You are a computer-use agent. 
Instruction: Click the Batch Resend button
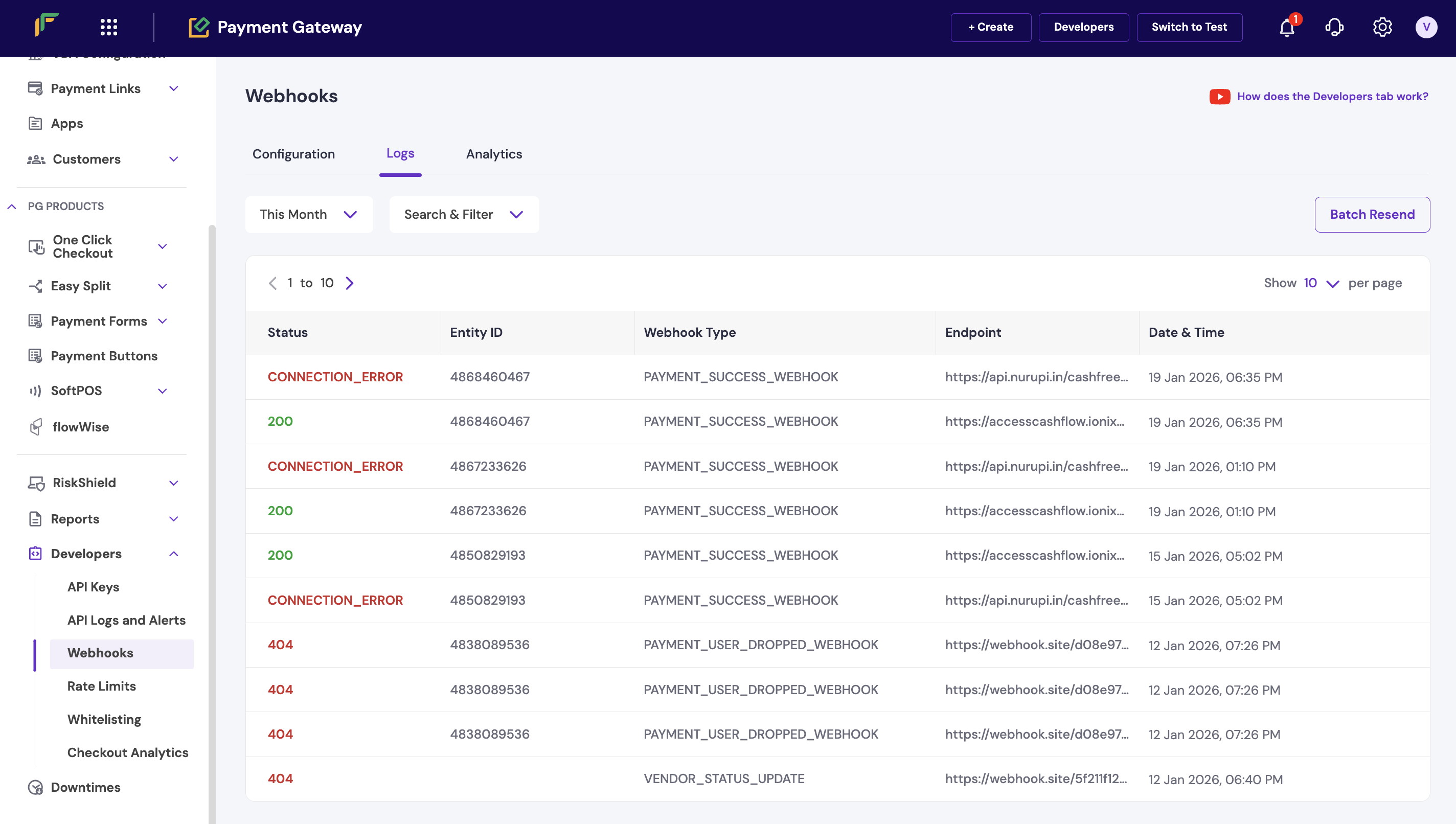(x=1372, y=215)
